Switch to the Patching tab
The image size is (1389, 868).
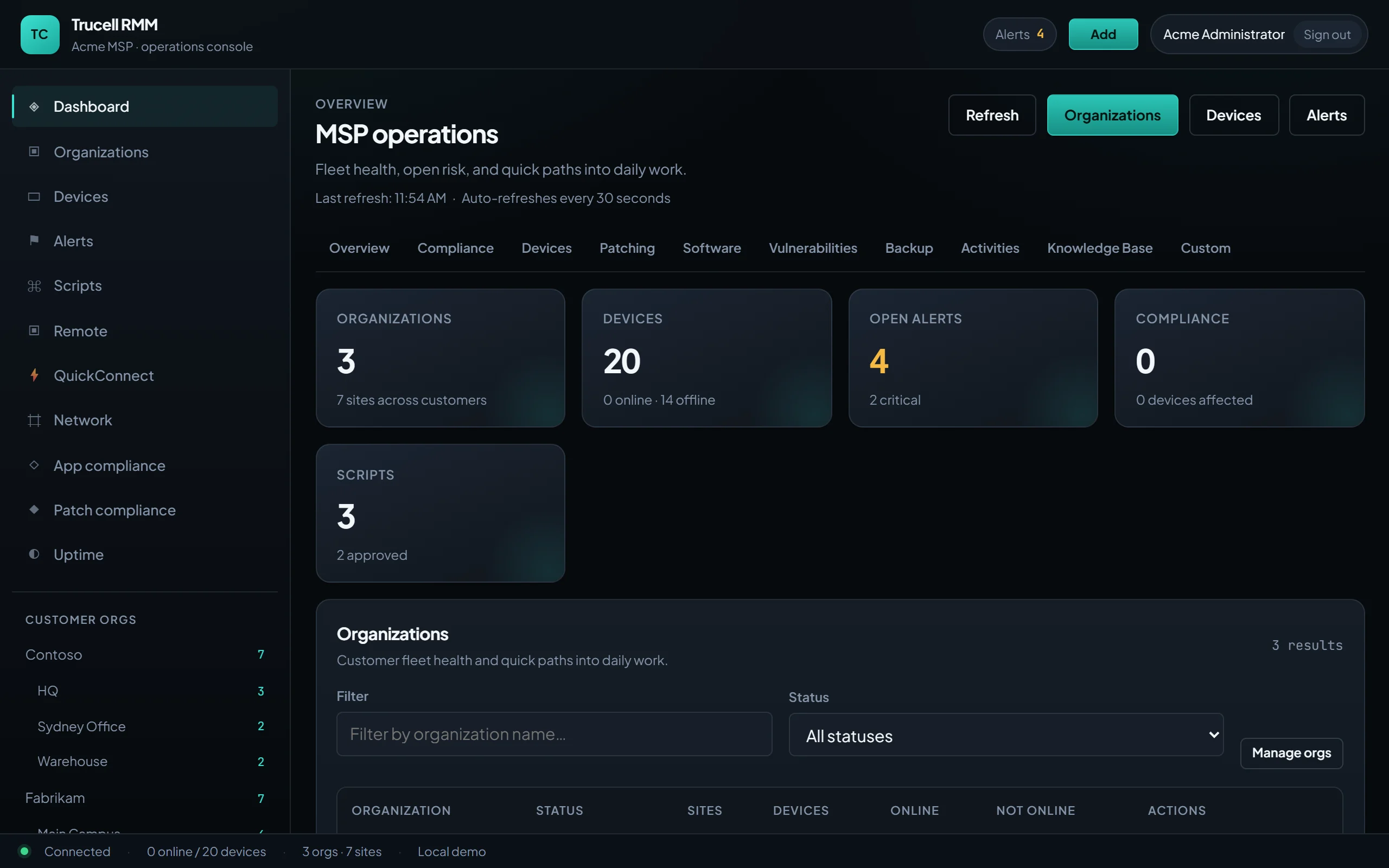pos(627,248)
